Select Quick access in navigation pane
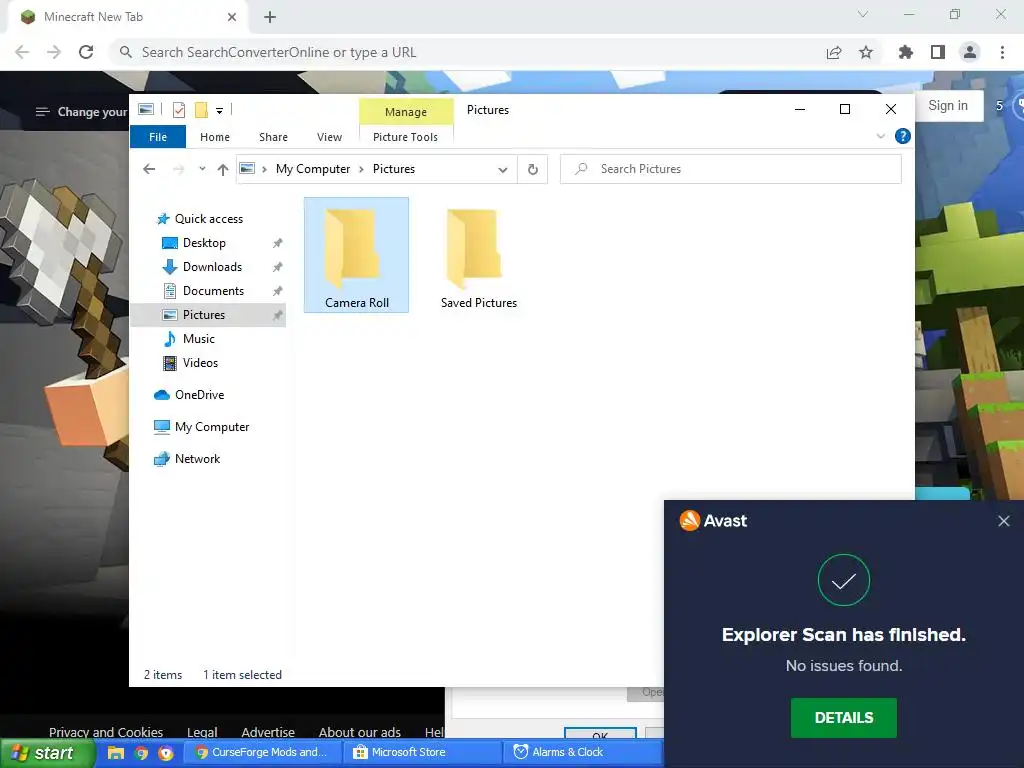 [209, 219]
